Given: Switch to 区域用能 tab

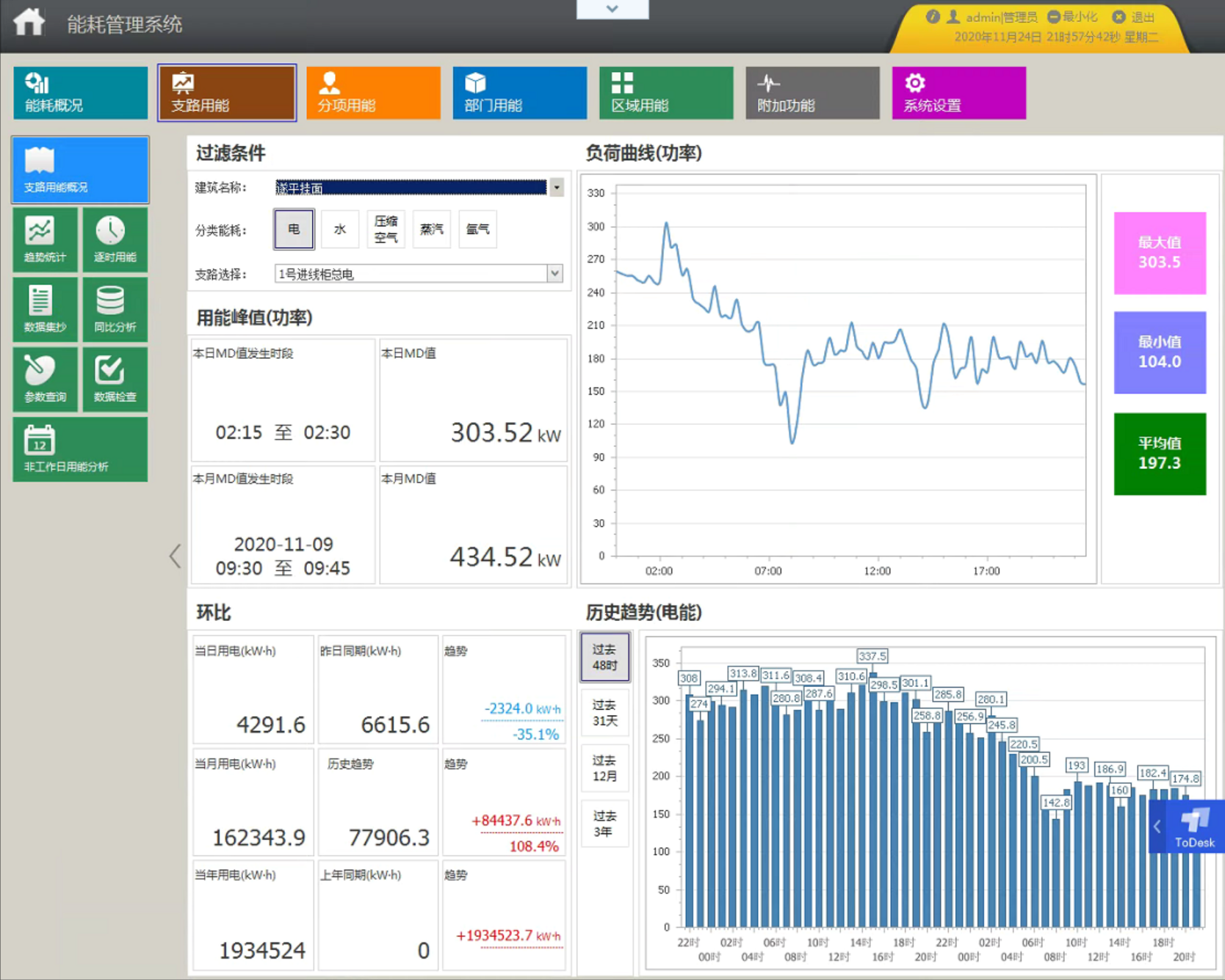Looking at the screenshot, I should 666,93.
